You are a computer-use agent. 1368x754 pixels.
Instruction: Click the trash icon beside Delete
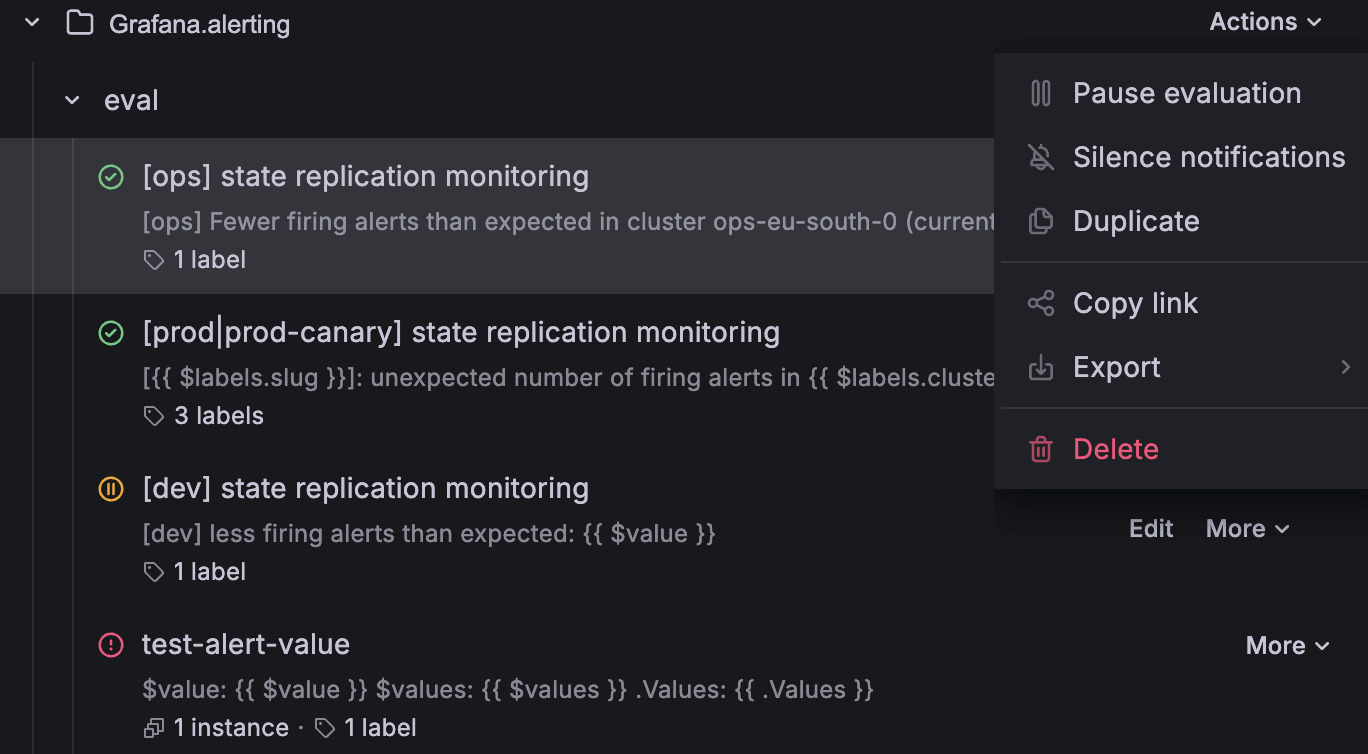coord(1040,449)
